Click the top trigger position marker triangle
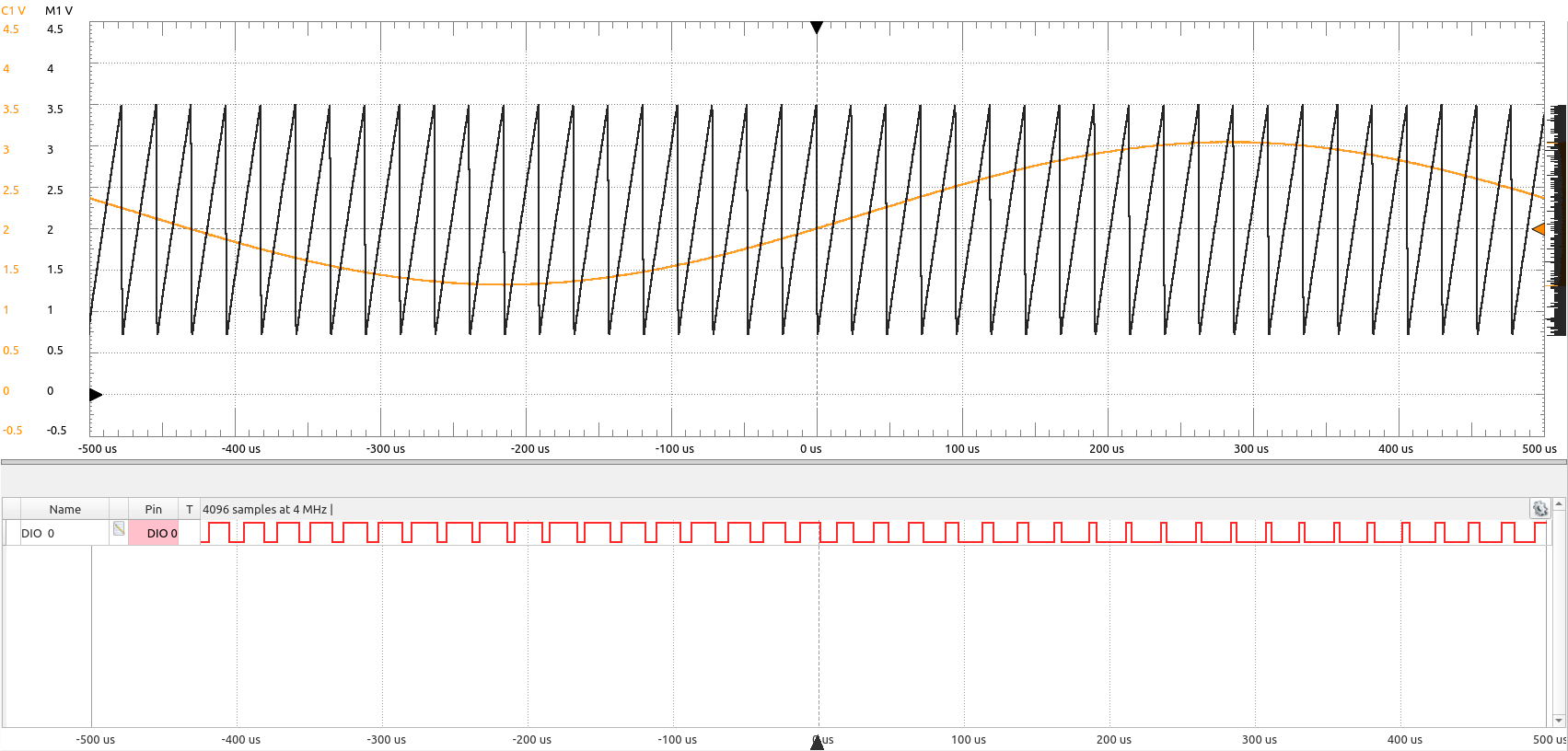Image resolution: width=1568 pixels, height=751 pixels. point(816,28)
